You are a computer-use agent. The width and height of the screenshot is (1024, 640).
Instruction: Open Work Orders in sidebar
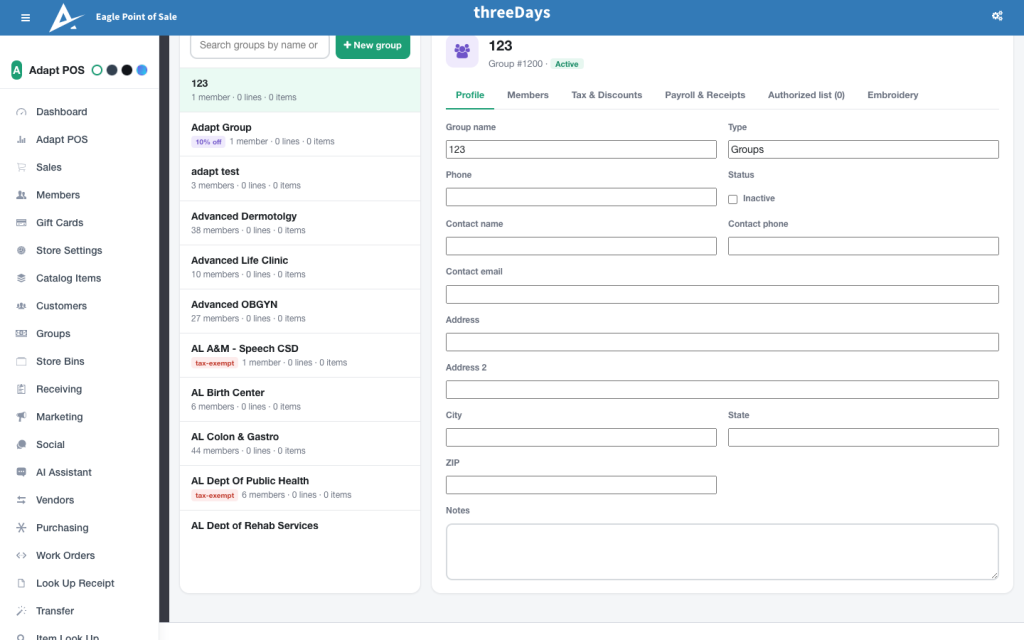[x=65, y=556]
